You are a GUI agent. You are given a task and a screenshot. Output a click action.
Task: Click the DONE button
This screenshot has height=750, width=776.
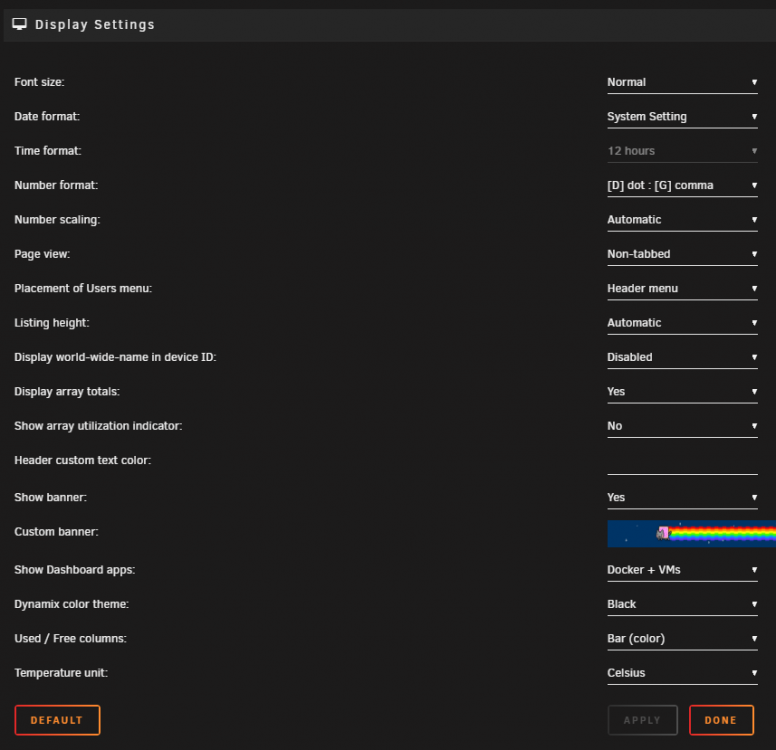point(721,720)
